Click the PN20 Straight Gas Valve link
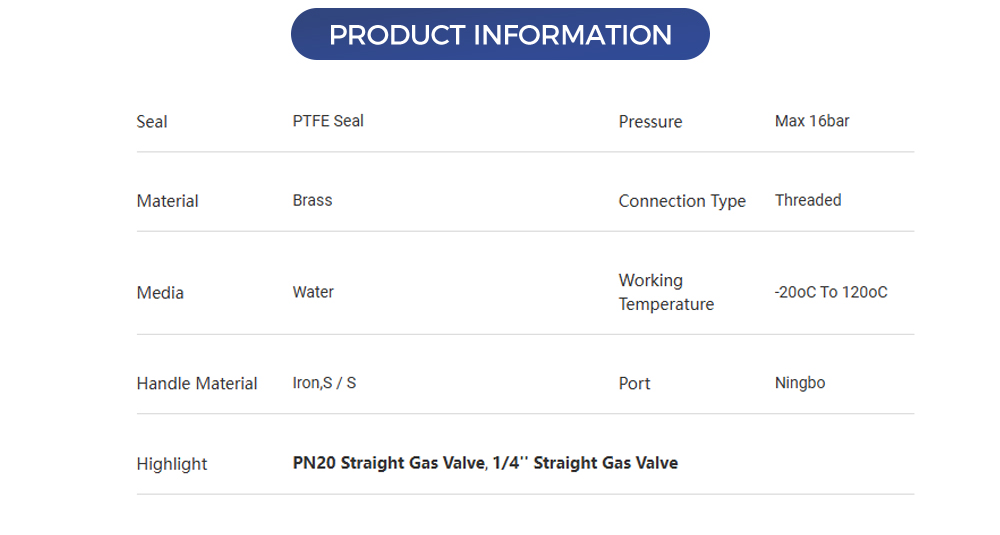Screen dimensions: 1000x535 388,463
